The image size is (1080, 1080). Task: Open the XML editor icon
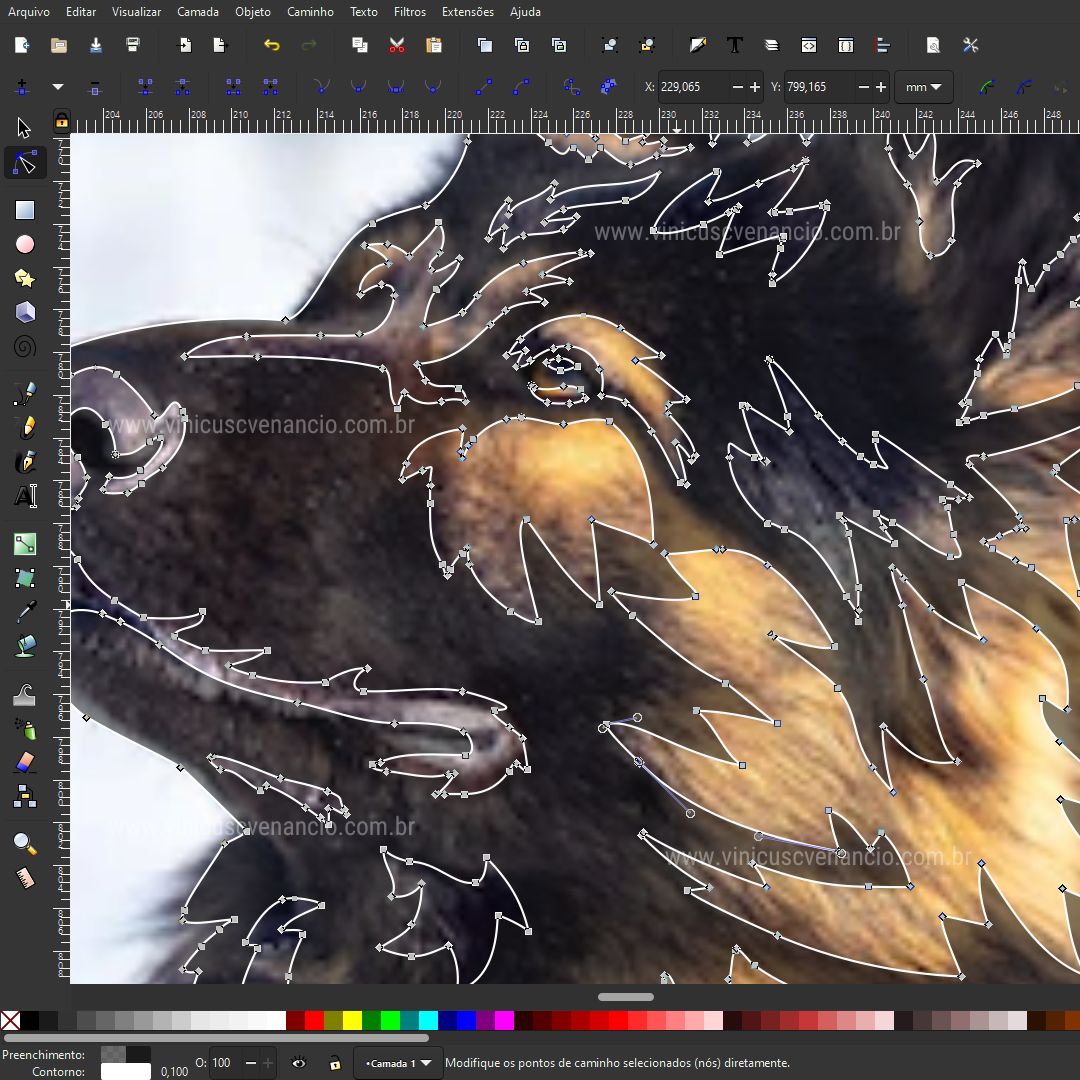(809, 45)
